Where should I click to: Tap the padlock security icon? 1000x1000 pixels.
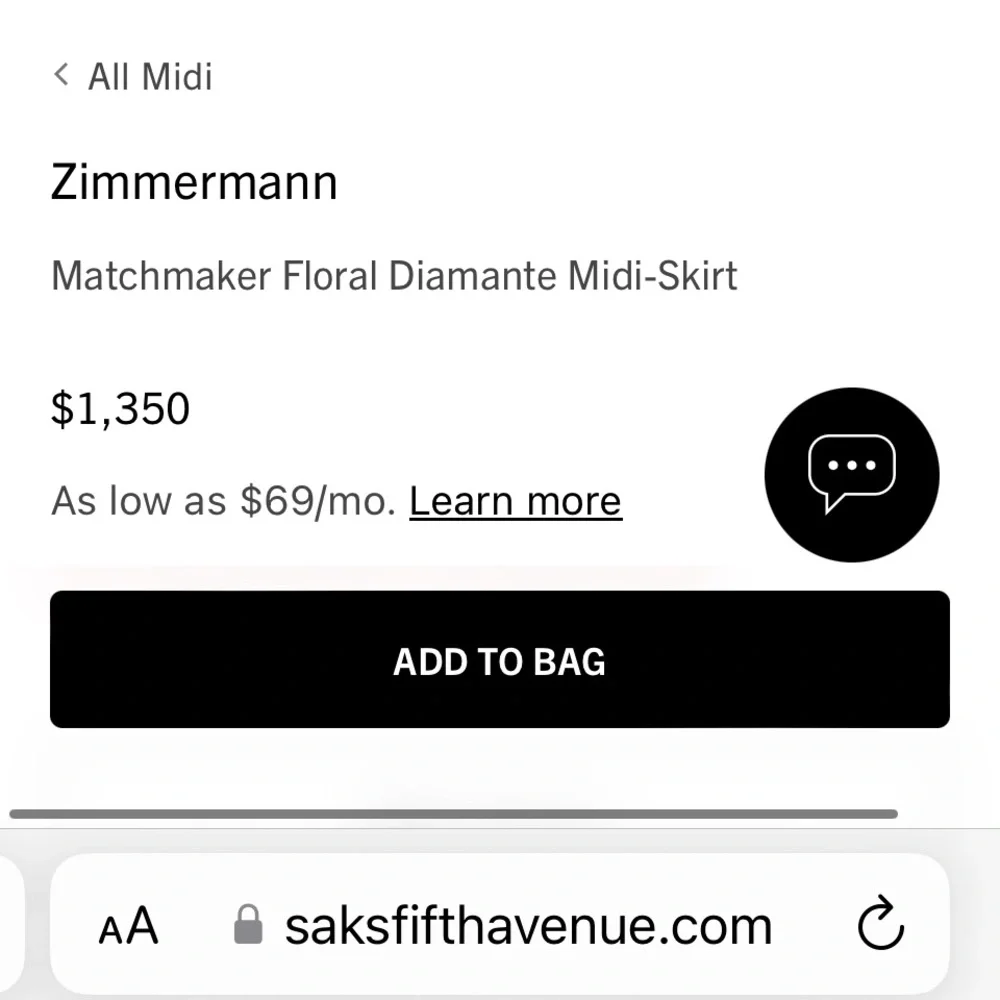(x=248, y=924)
